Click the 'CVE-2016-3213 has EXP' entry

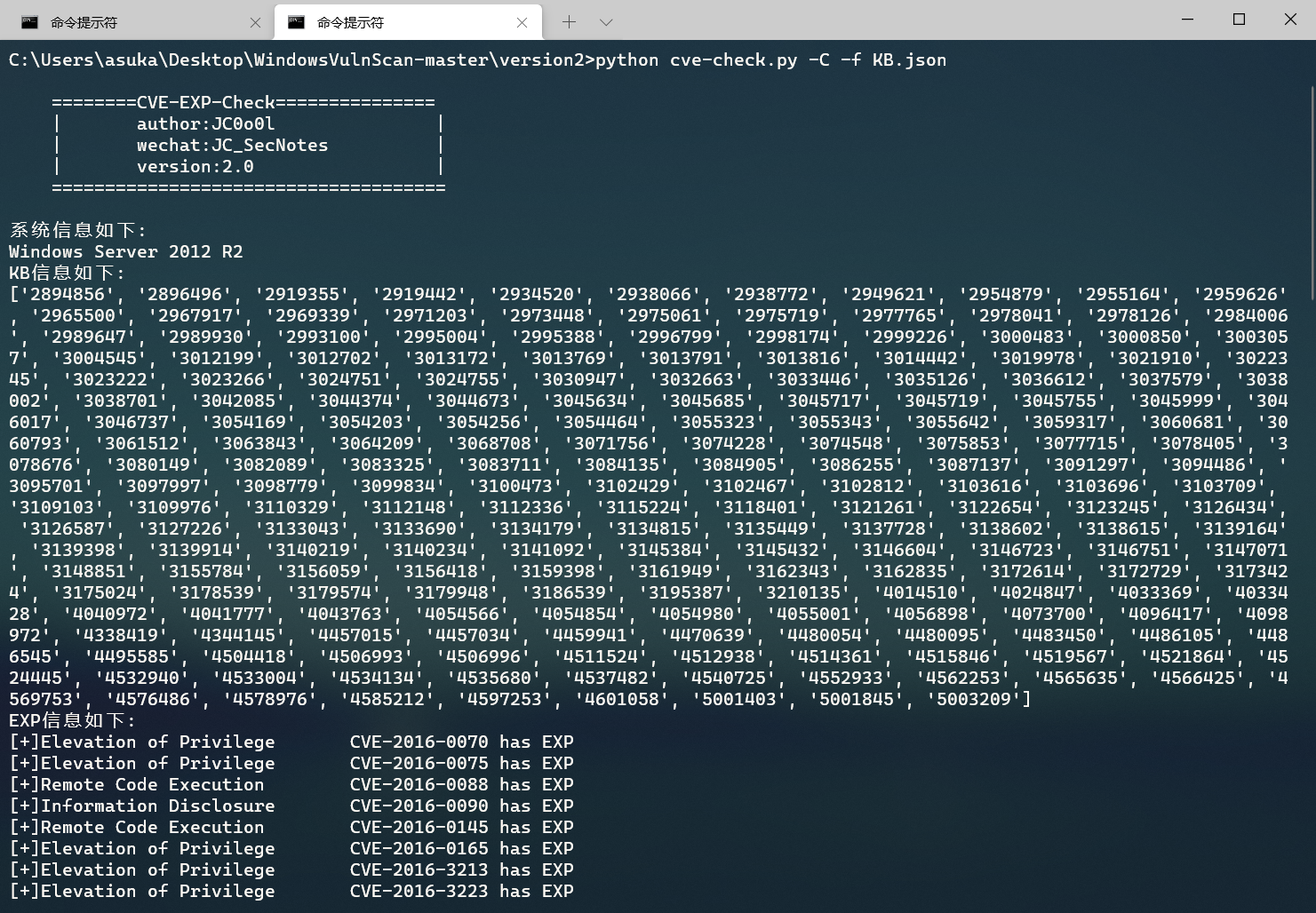coord(462,869)
